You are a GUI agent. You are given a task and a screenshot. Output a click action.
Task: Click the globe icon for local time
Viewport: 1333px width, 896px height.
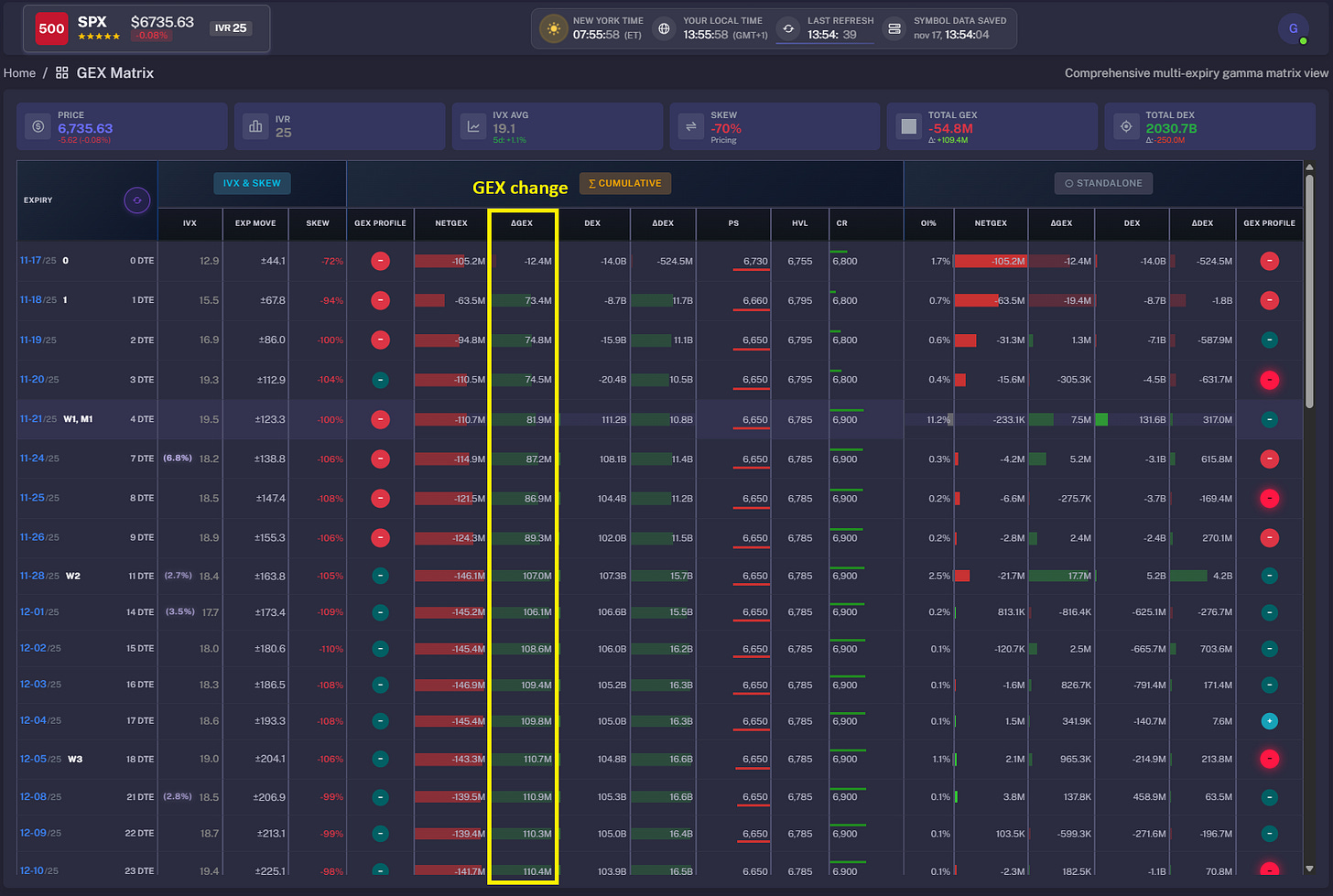[664, 28]
